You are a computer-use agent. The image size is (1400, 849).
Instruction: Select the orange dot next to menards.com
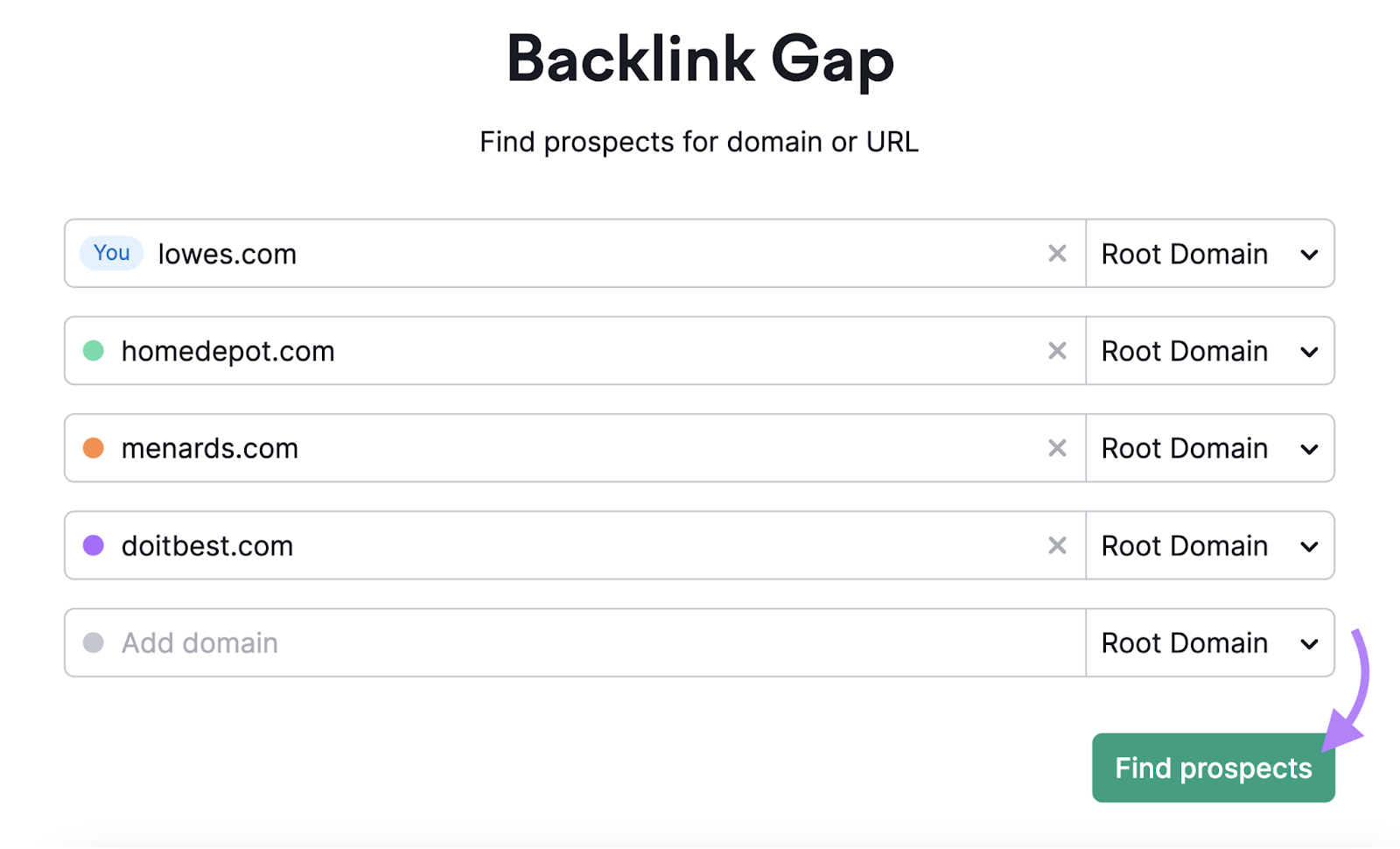coord(95,448)
